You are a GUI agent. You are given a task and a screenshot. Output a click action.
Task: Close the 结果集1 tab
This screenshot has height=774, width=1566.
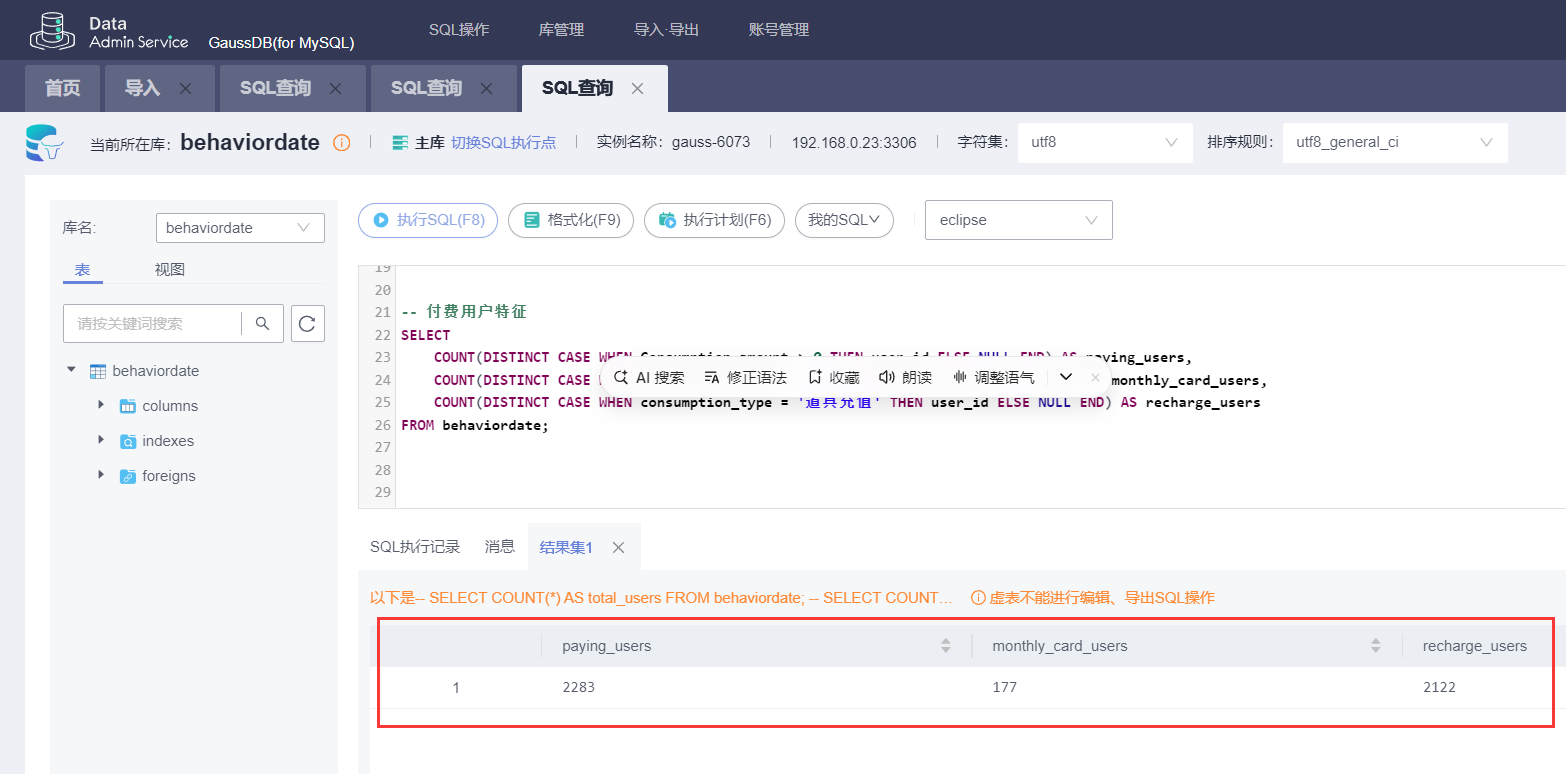click(618, 547)
